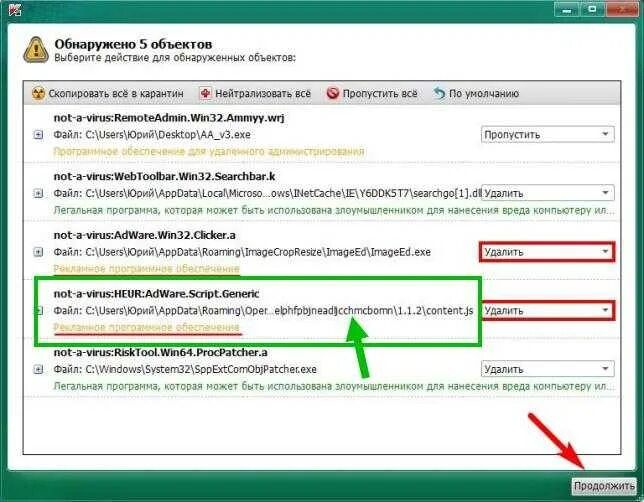The width and height of the screenshot is (644, 502).
Task: Click the Kaspersky logo in title bar
Action: [x=15, y=9]
